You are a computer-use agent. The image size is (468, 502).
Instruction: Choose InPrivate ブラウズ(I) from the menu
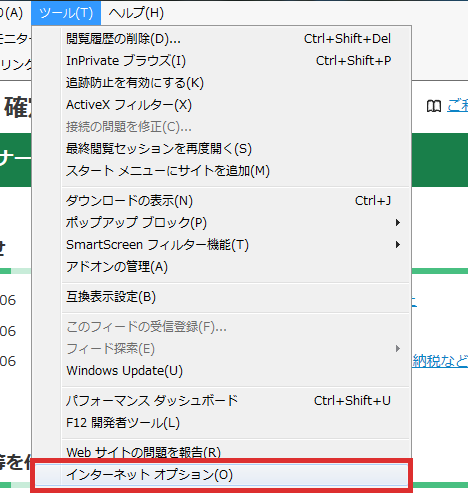point(222,61)
